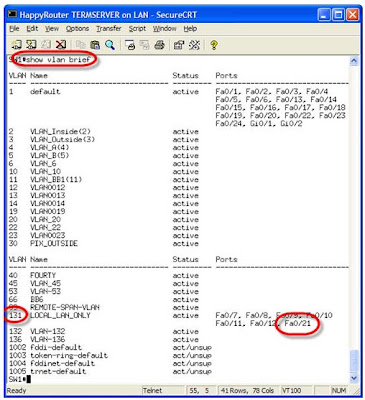
Task: Click the 'show vlan brief' command text
Action: (x=58, y=60)
